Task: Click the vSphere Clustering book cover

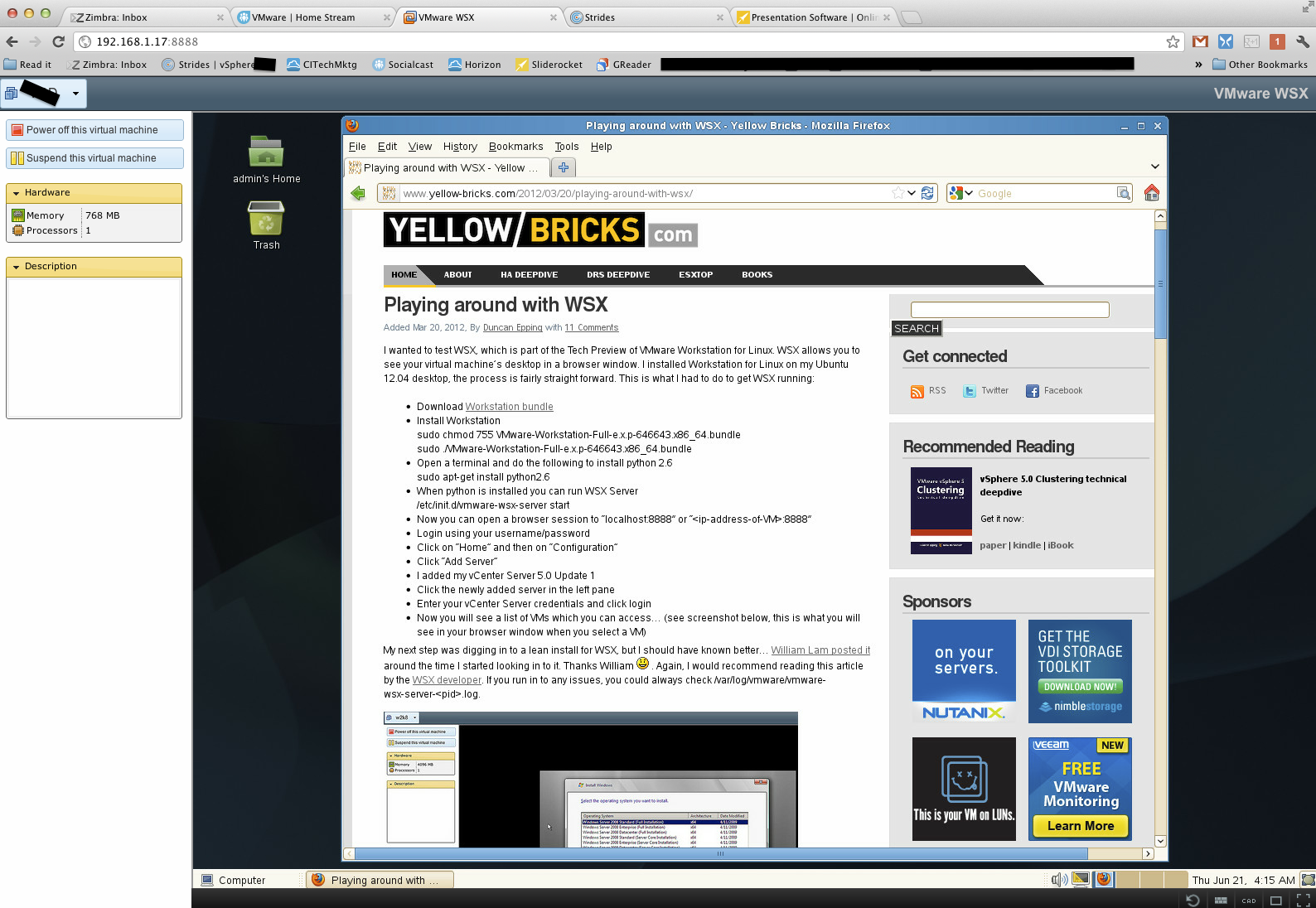Action: point(941,510)
